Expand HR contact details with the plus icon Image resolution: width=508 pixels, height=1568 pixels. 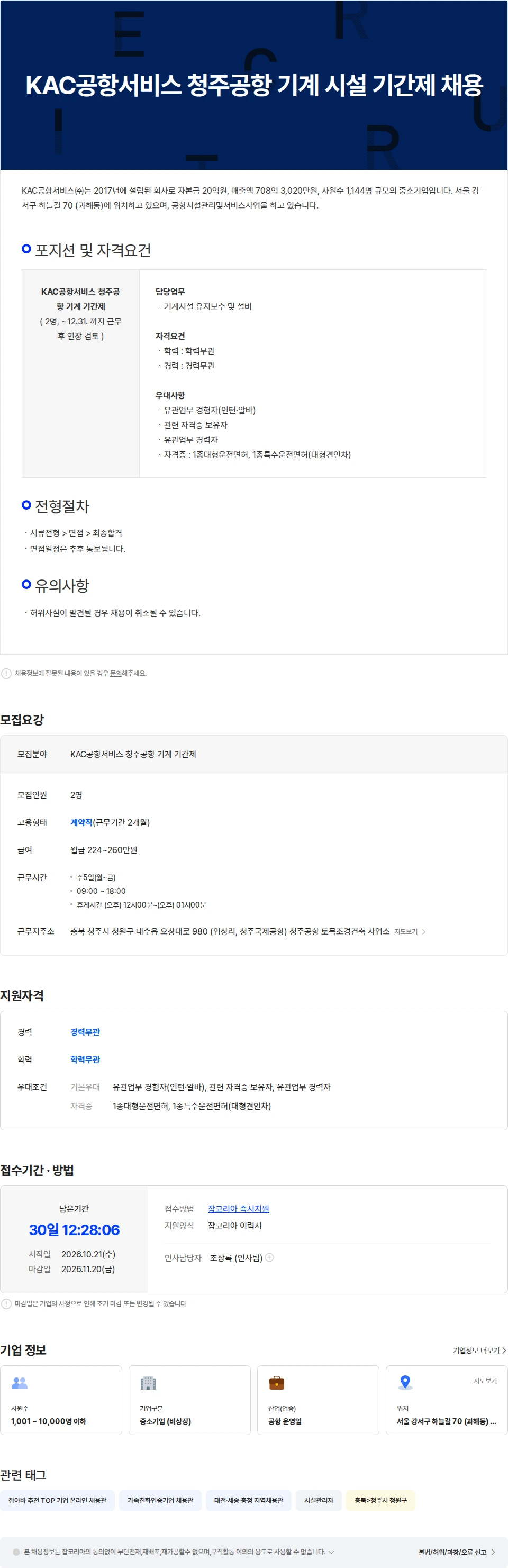tap(269, 1257)
